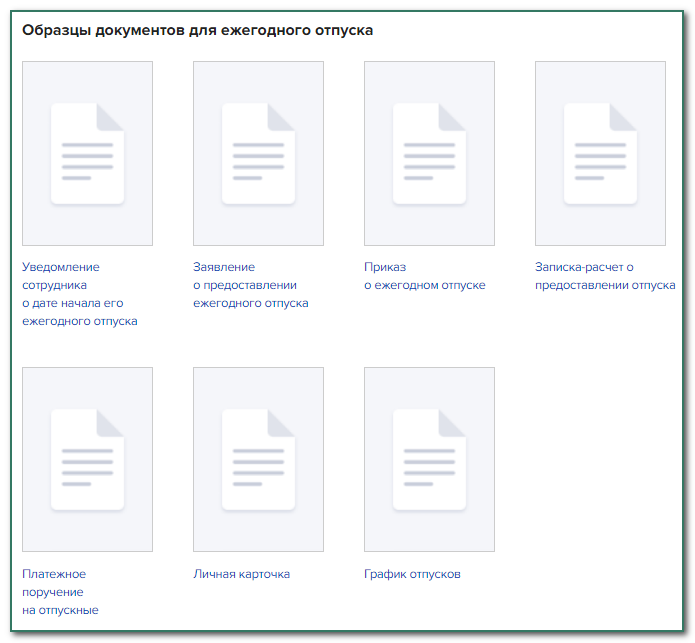Click document icon above Приказ о ежегодном отпуске
695x643 pixels.
tap(429, 154)
